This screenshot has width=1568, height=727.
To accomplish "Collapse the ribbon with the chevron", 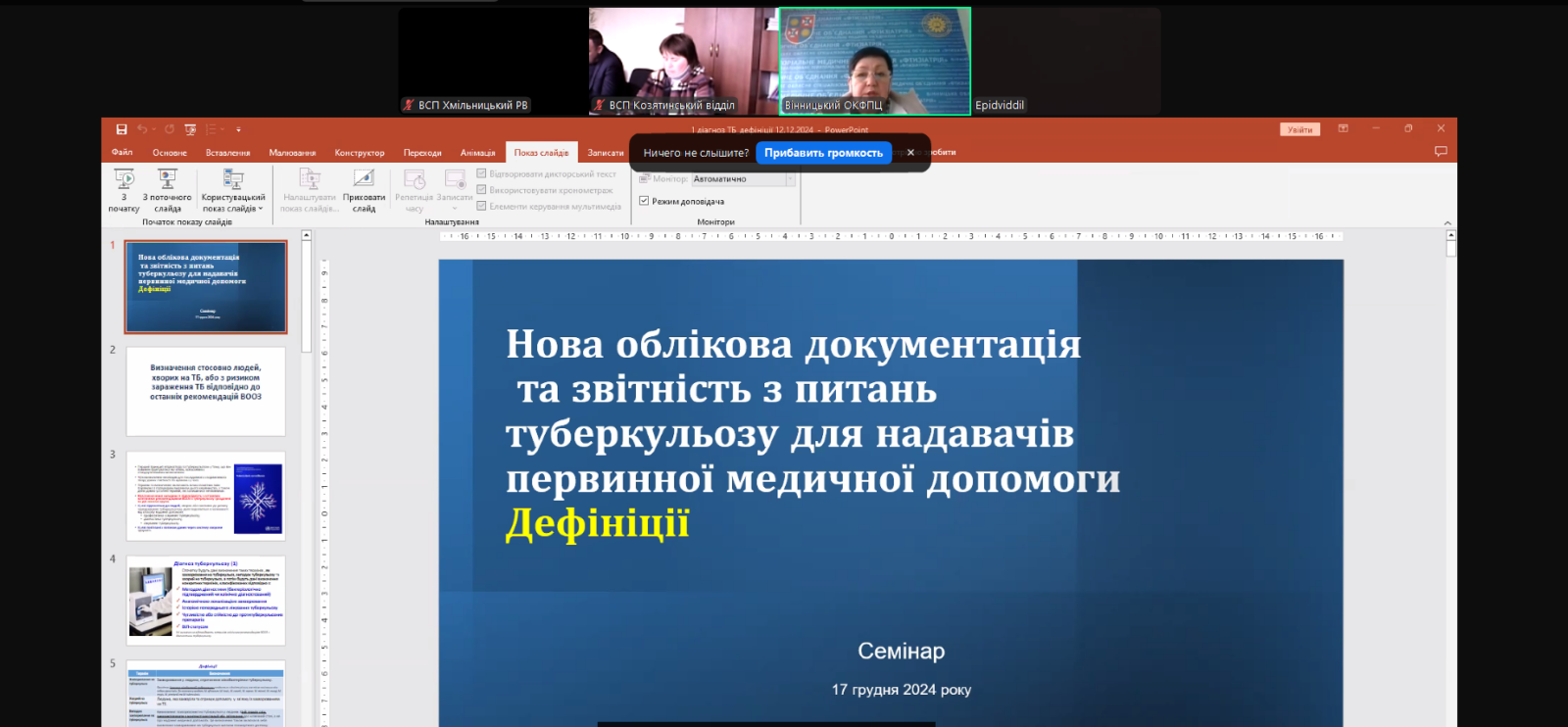I will (1447, 223).
